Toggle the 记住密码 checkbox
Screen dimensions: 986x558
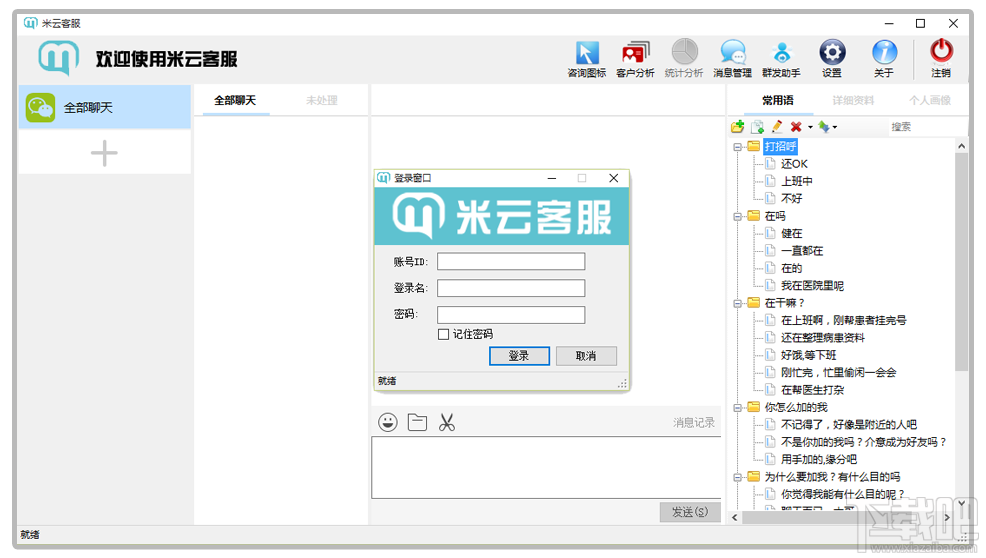tap(443, 334)
